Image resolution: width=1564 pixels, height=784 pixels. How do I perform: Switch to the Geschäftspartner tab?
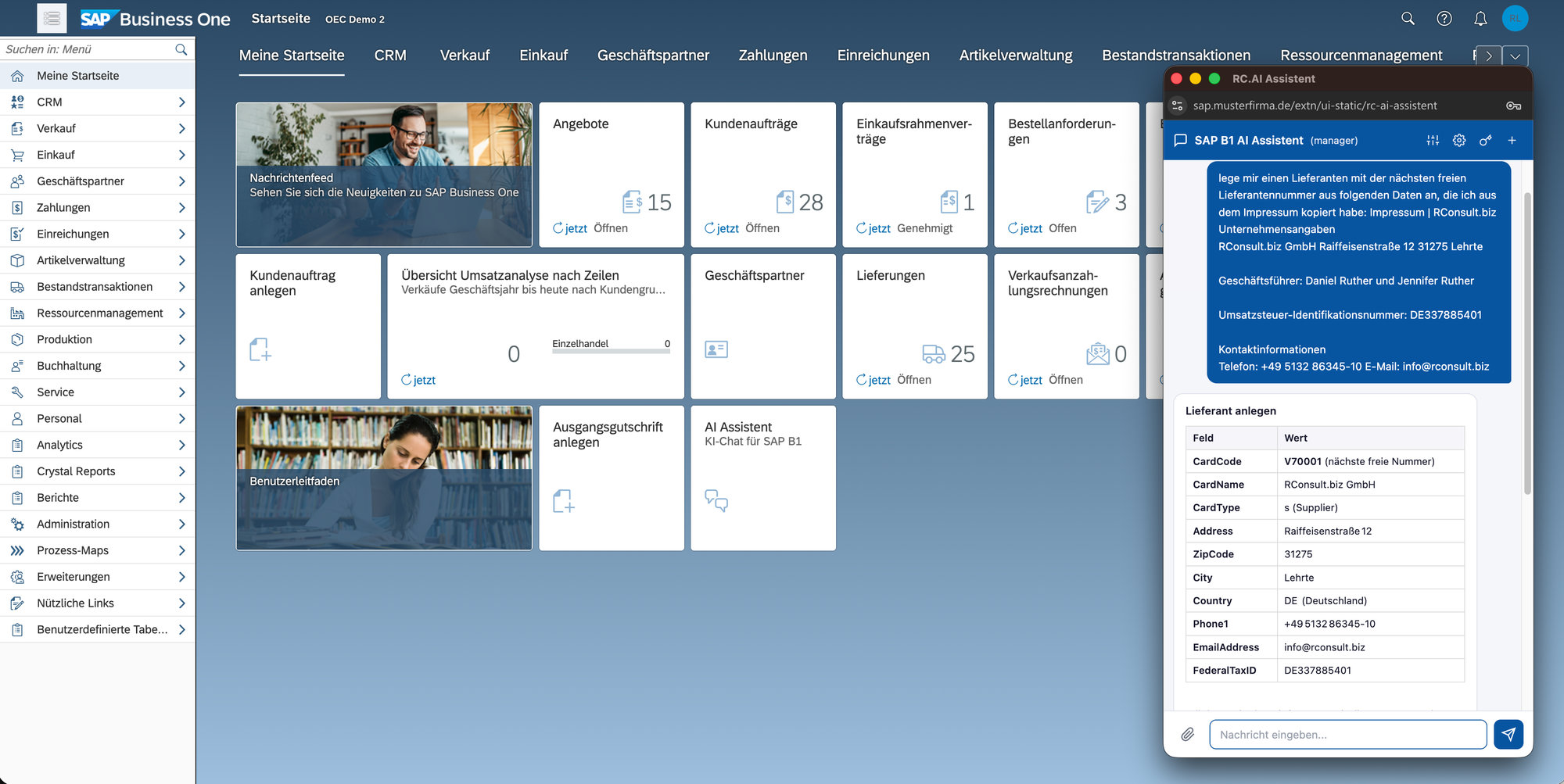653,55
